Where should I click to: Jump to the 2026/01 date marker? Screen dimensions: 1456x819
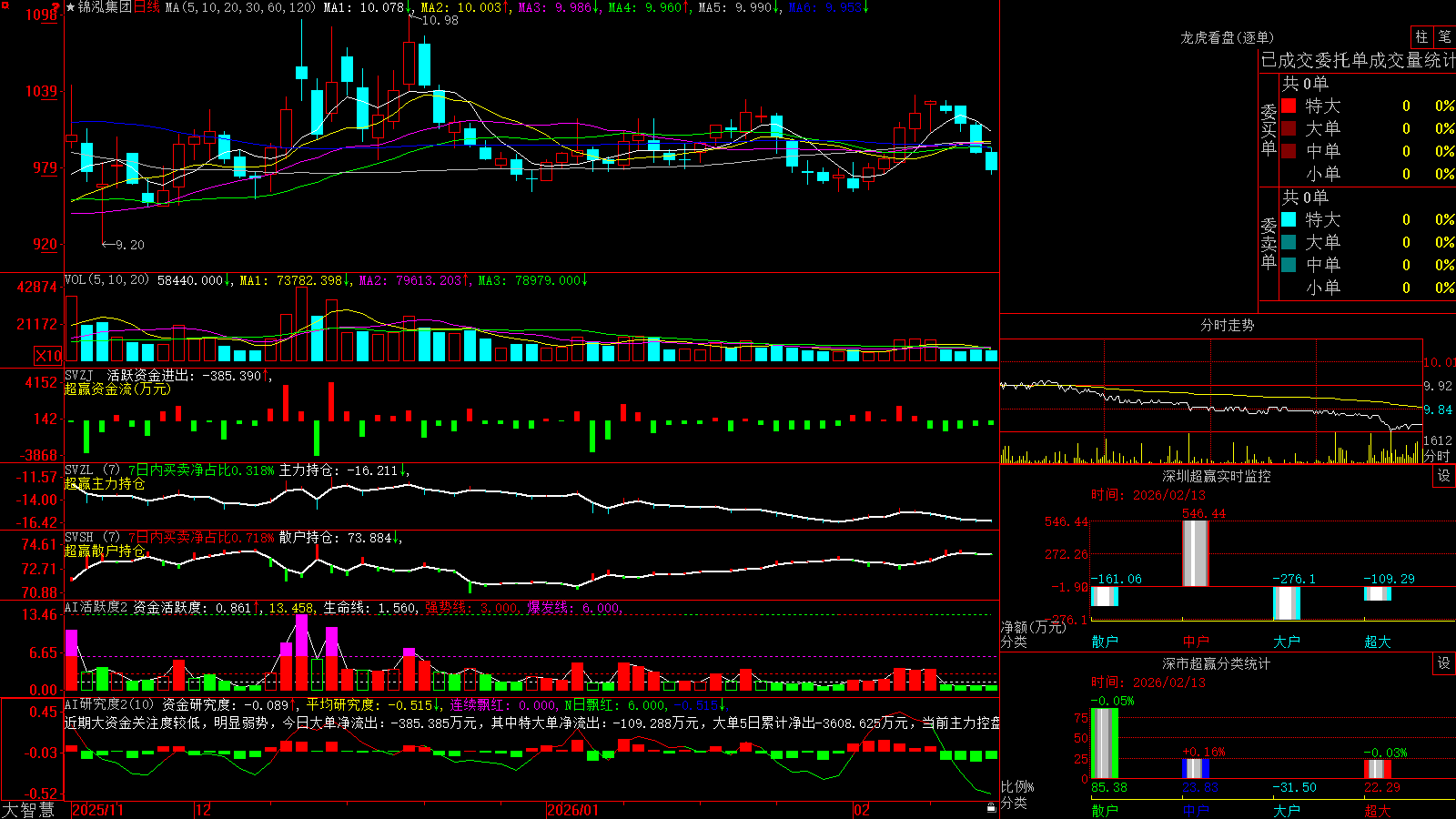coord(573,810)
